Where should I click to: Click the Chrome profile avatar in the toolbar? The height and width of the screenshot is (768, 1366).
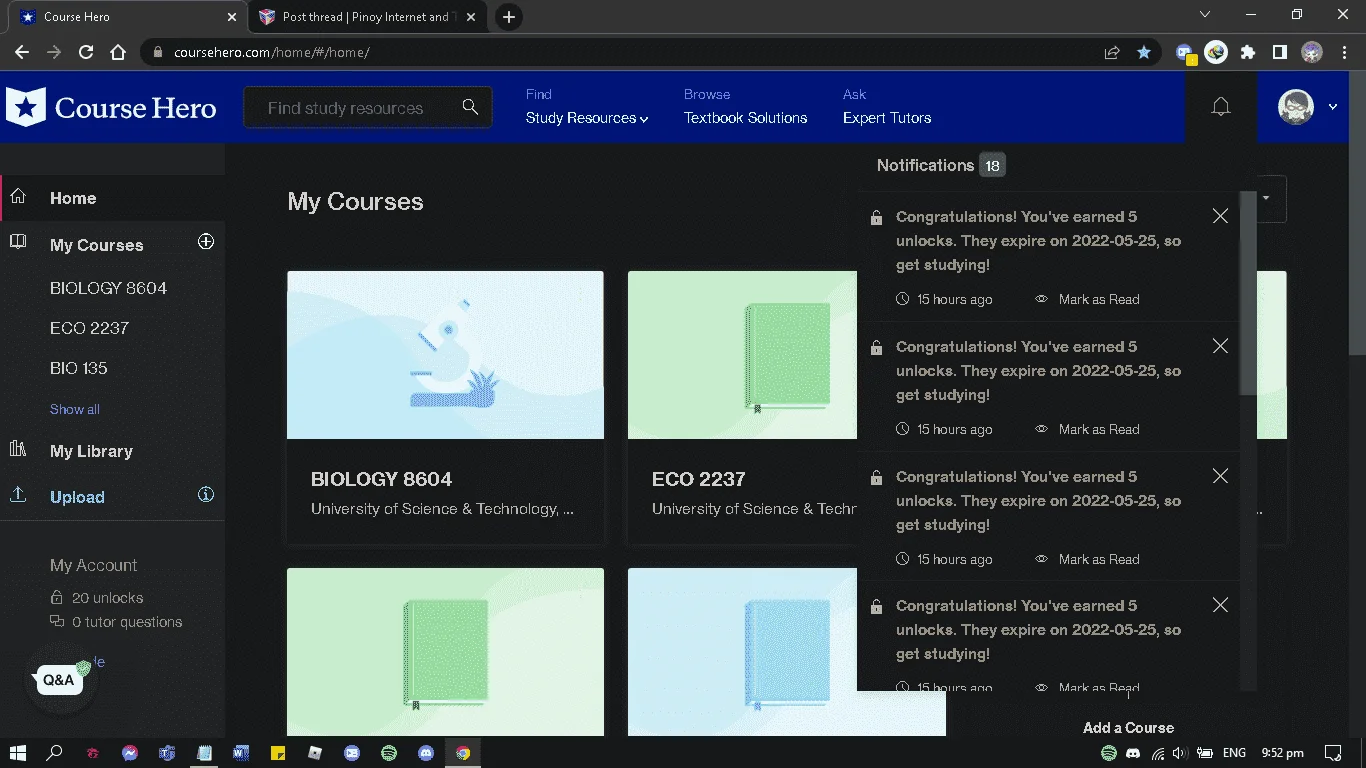(x=1312, y=52)
